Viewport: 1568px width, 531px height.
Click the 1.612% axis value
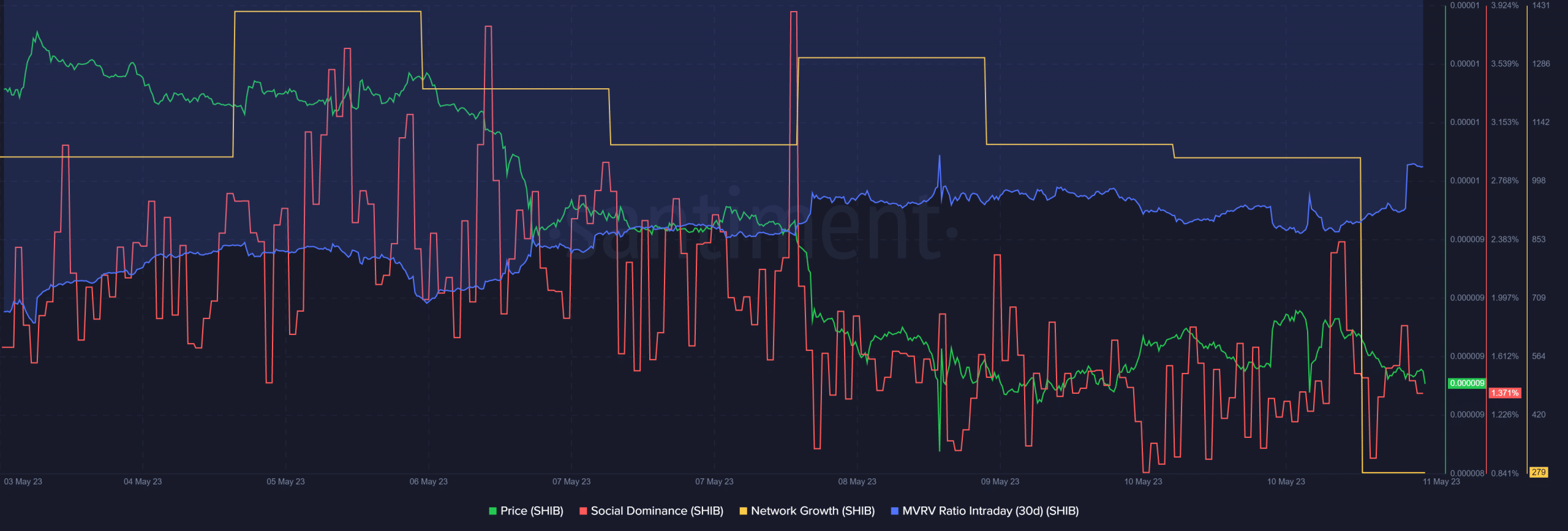[1505, 356]
